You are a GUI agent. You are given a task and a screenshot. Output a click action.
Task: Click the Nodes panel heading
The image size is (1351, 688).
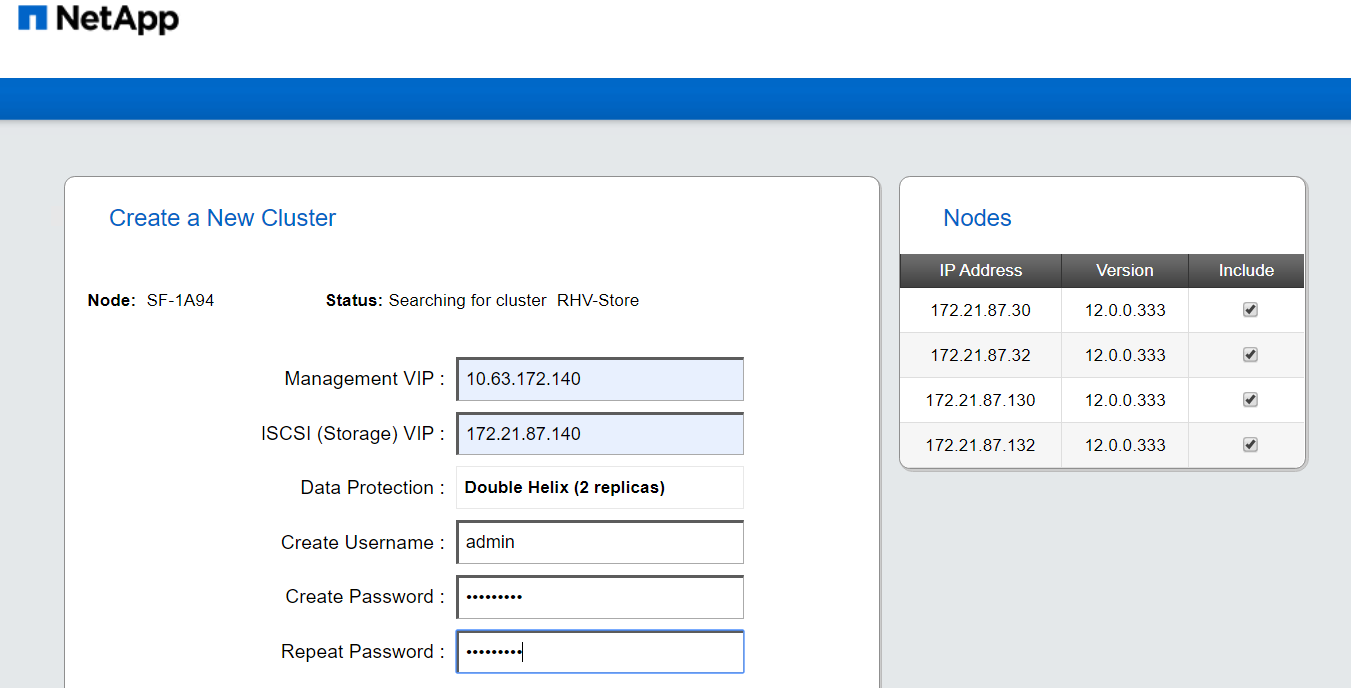click(x=977, y=218)
